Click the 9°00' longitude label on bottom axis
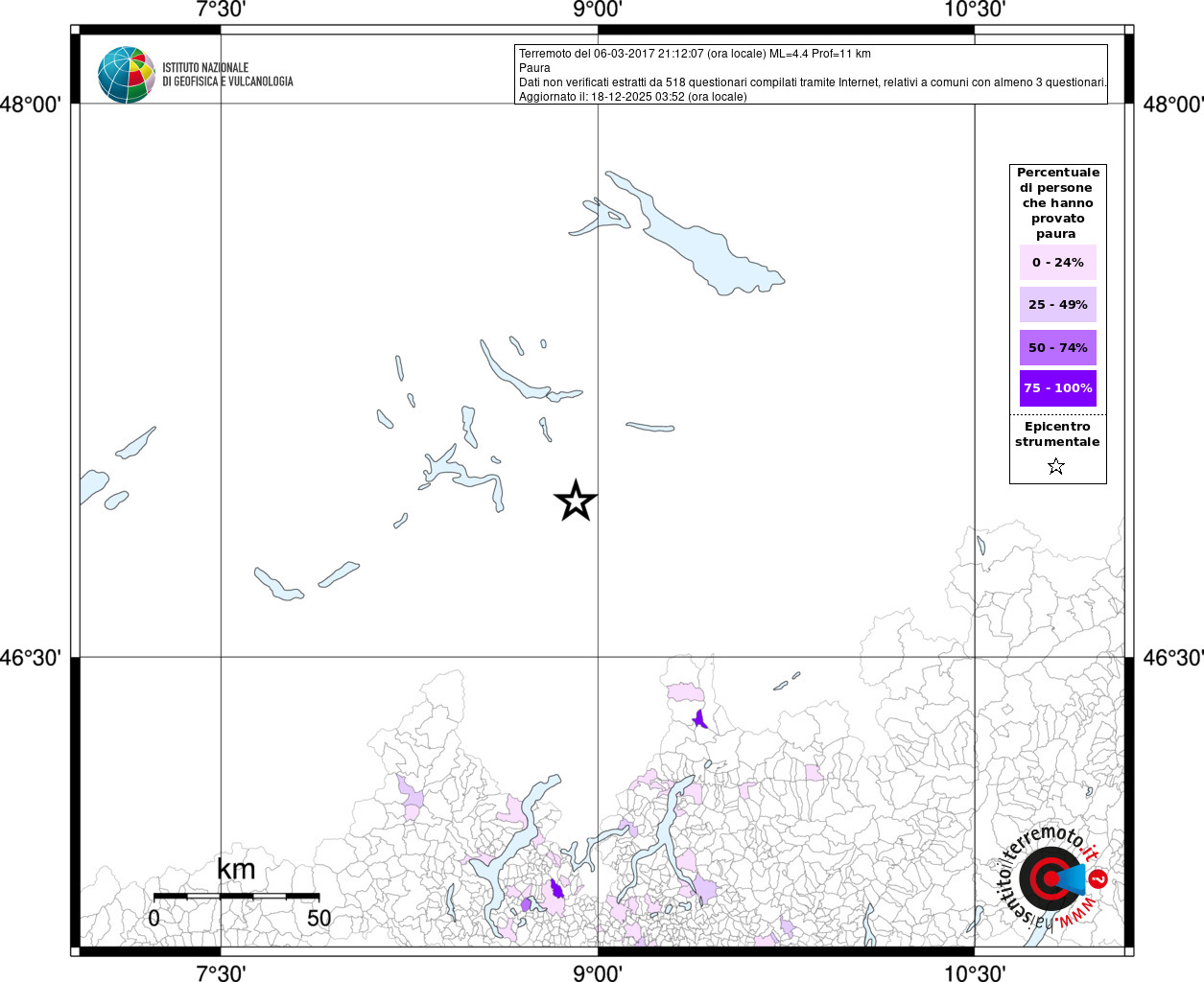This screenshot has width=1204, height=982. click(598, 973)
